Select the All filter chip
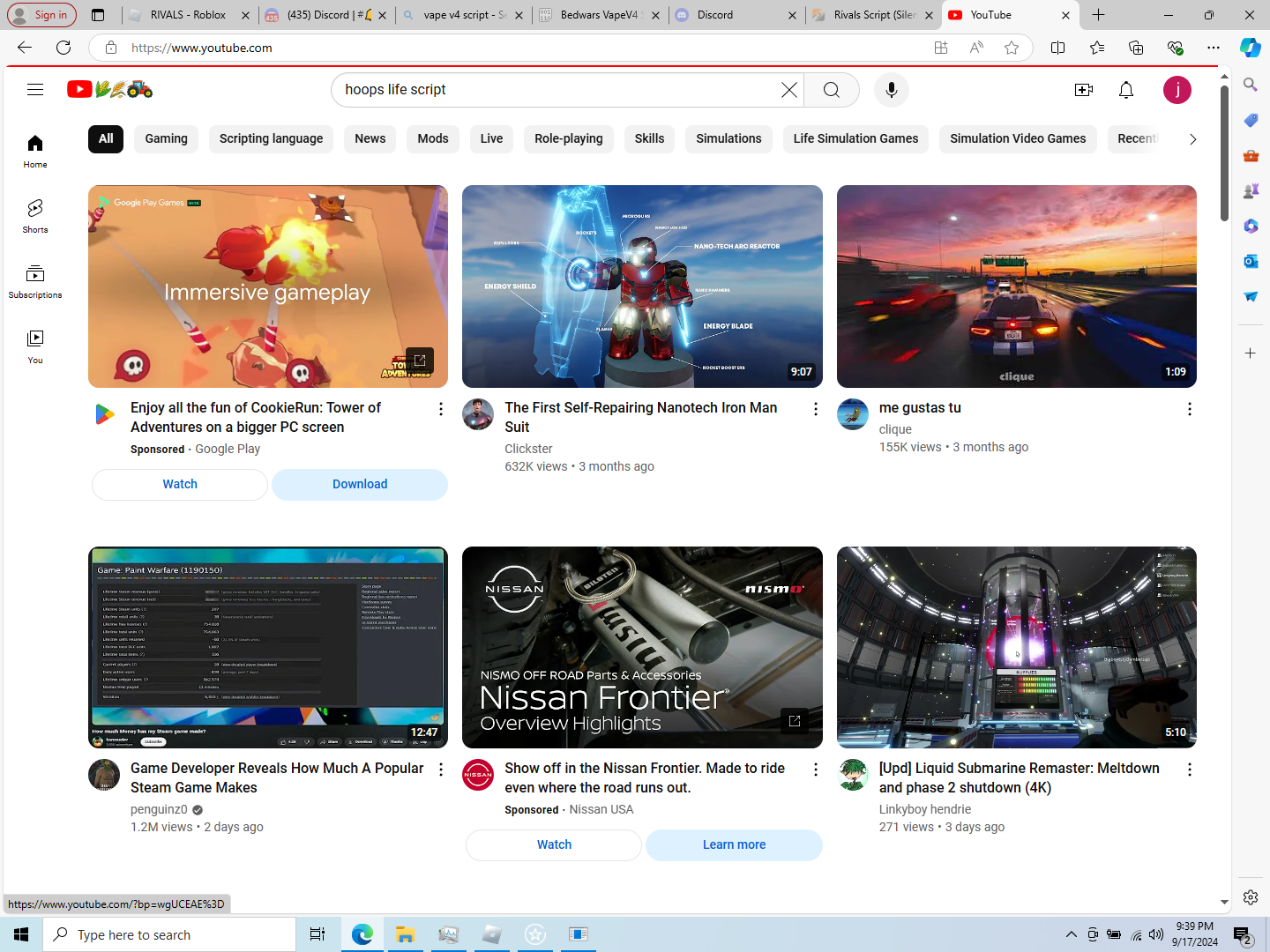Image resolution: width=1270 pixels, height=952 pixels. tap(106, 138)
